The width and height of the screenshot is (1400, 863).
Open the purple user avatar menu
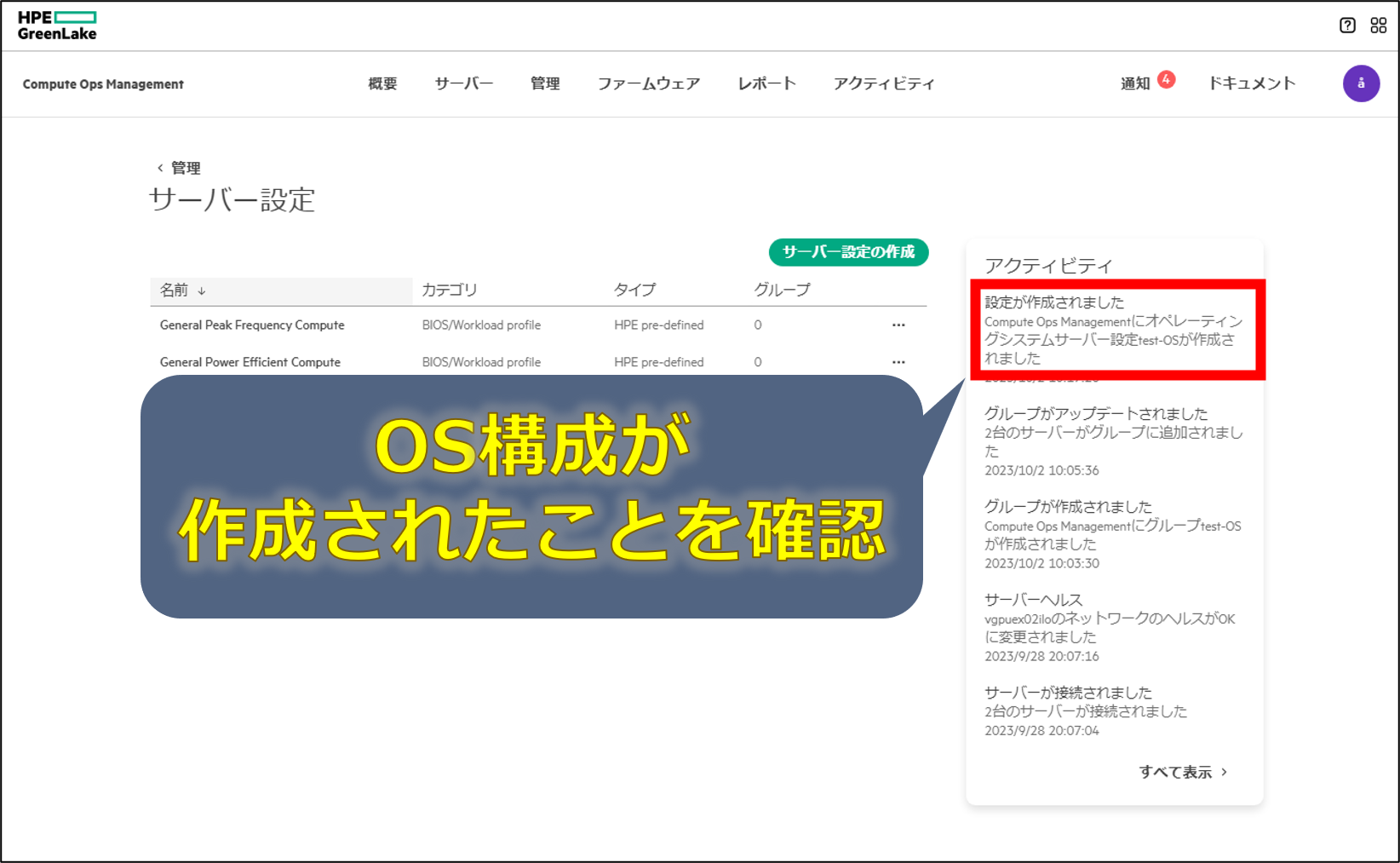point(1361,83)
